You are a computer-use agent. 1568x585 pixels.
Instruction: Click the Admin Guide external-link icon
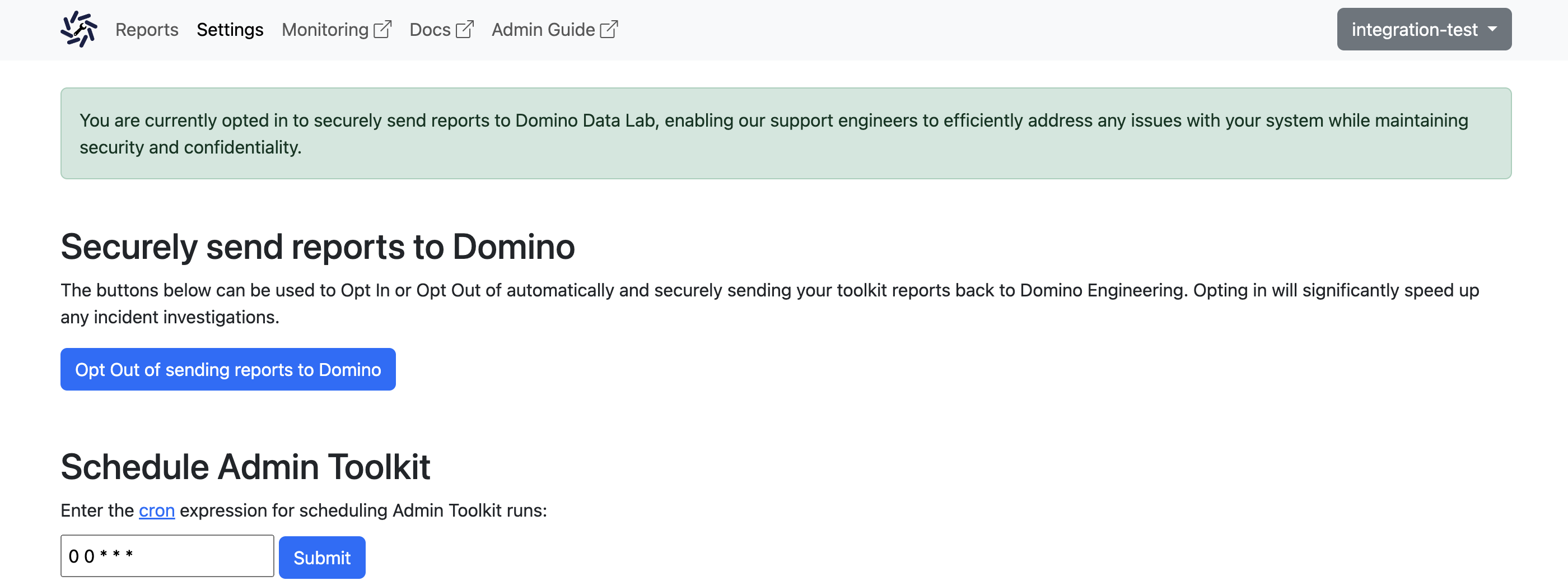609,29
